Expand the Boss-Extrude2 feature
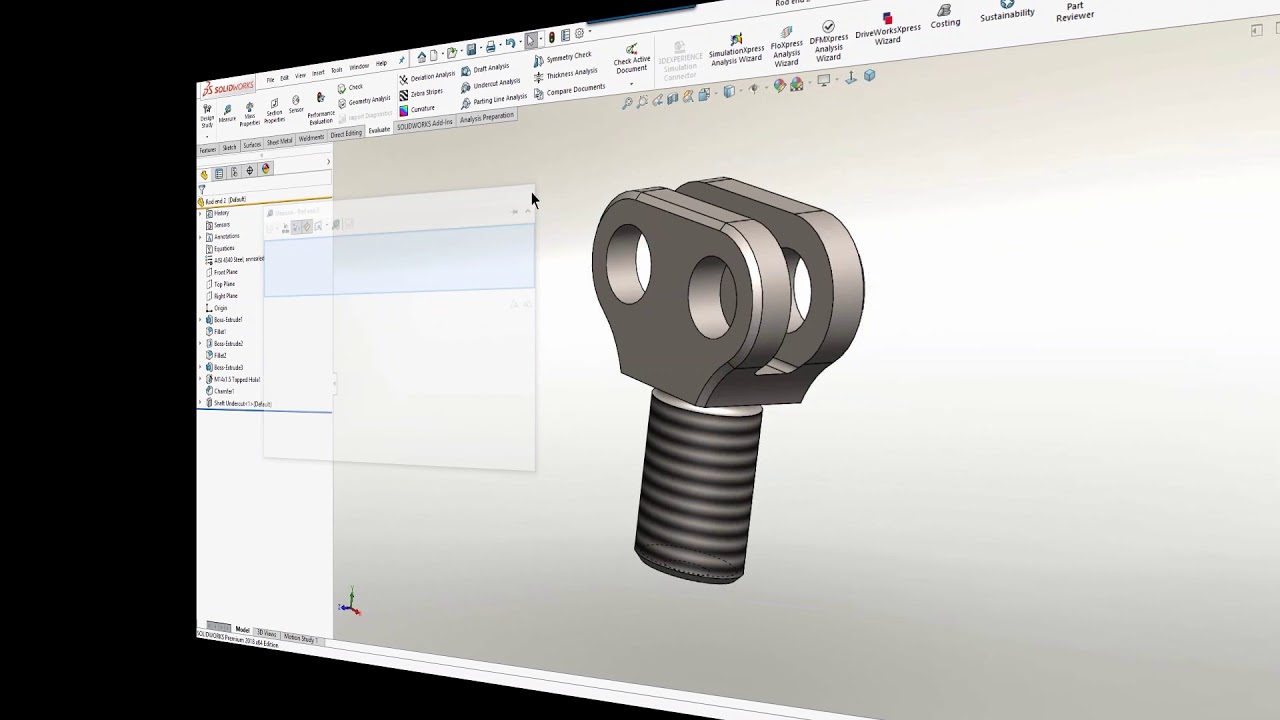The image size is (1280, 720). click(x=200, y=344)
